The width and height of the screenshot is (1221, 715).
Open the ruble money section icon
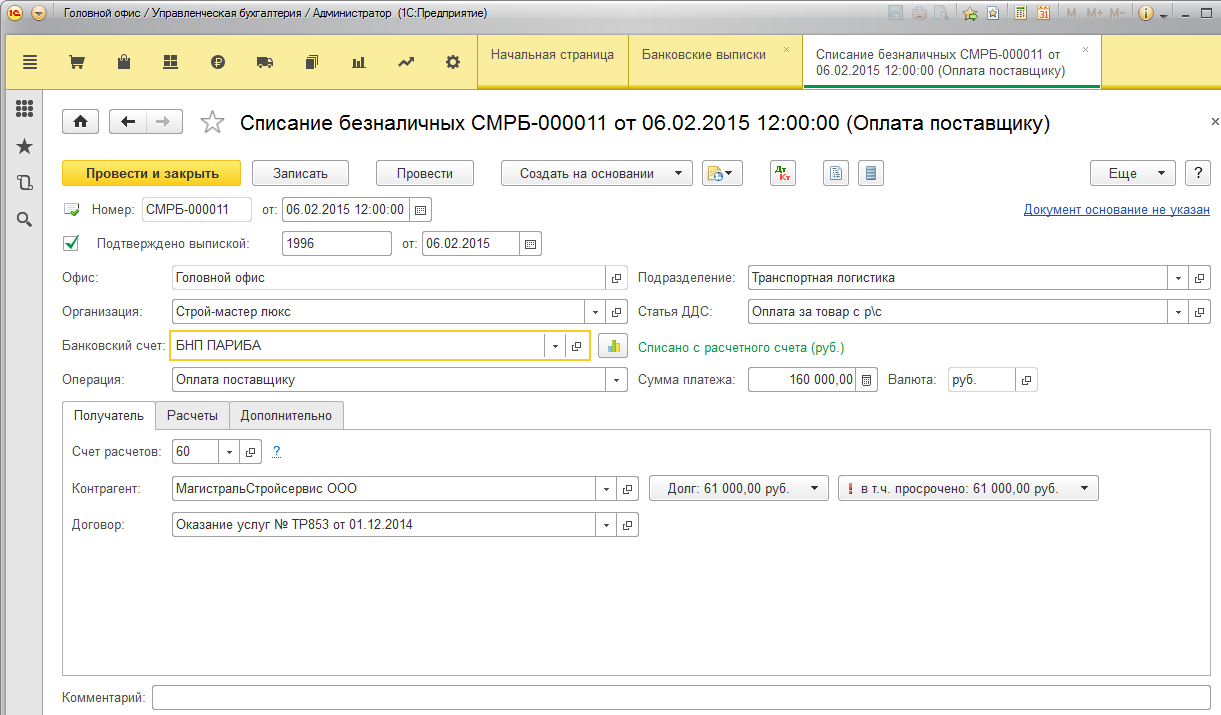pyautogui.click(x=218, y=62)
